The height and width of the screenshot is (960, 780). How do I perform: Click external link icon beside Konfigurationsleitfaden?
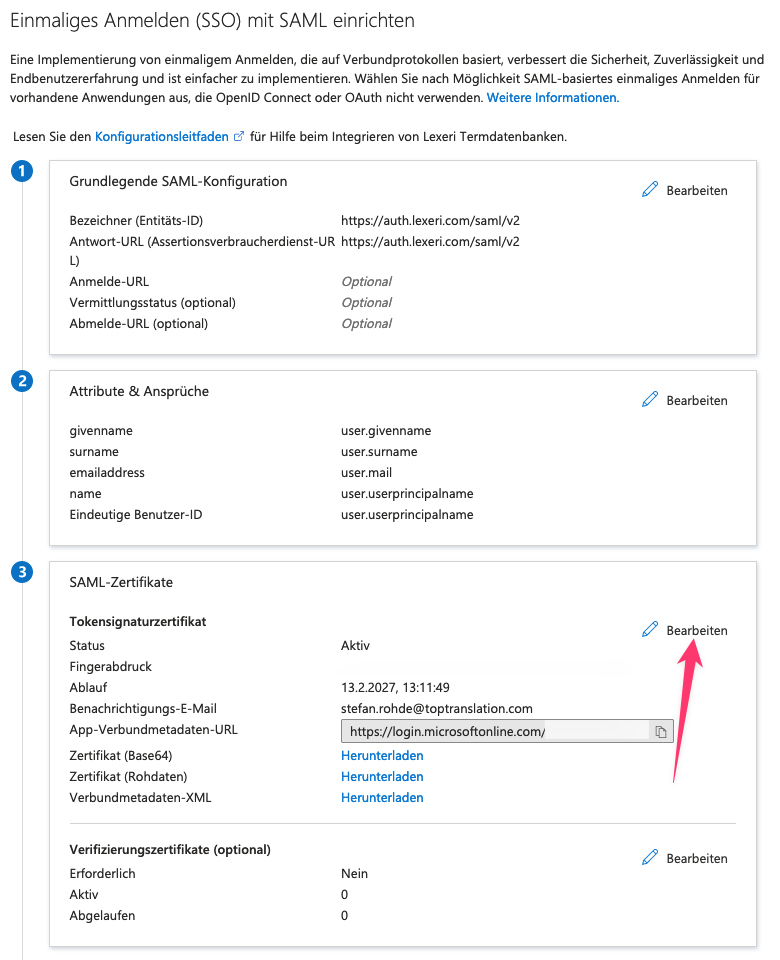239,137
